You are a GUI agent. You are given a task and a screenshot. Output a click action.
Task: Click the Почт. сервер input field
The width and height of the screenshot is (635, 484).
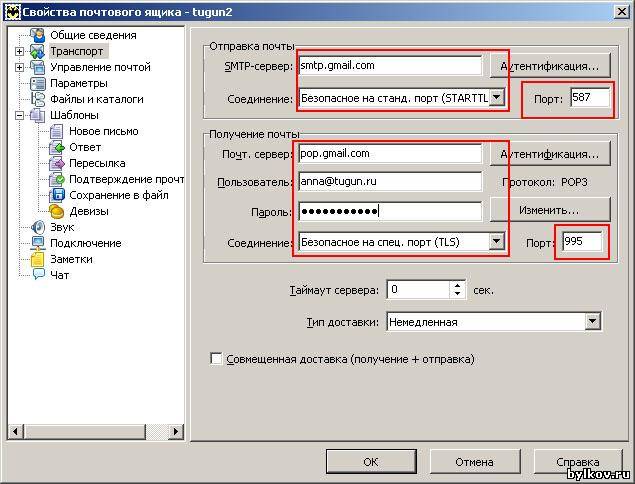(x=390, y=154)
